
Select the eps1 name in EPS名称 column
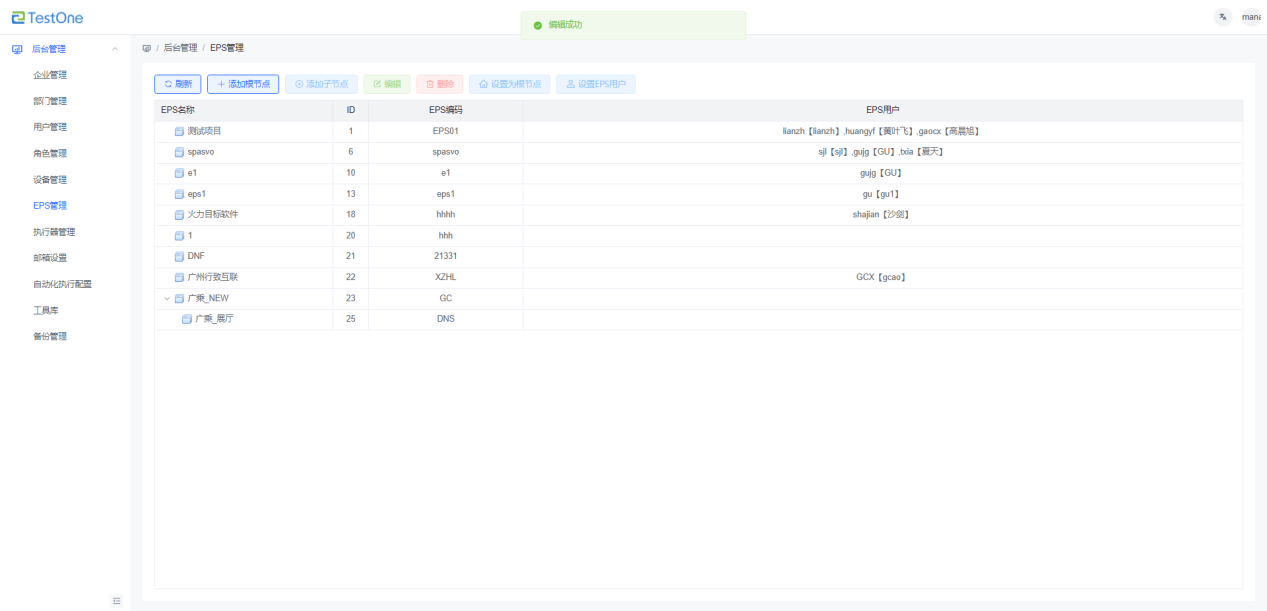click(196, 194)
